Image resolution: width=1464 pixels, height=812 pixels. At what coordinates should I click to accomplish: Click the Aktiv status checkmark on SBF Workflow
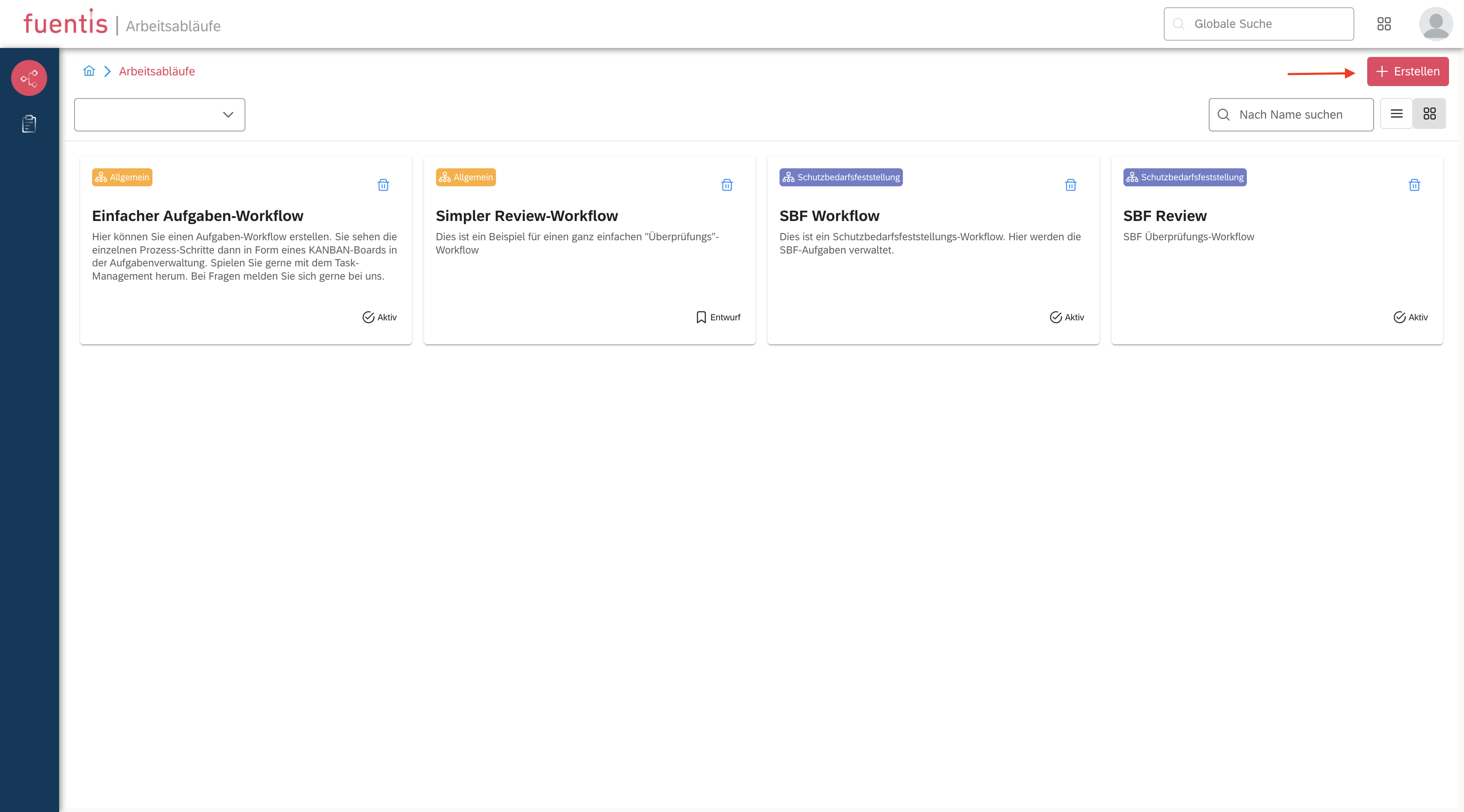tap(1056, 317)
